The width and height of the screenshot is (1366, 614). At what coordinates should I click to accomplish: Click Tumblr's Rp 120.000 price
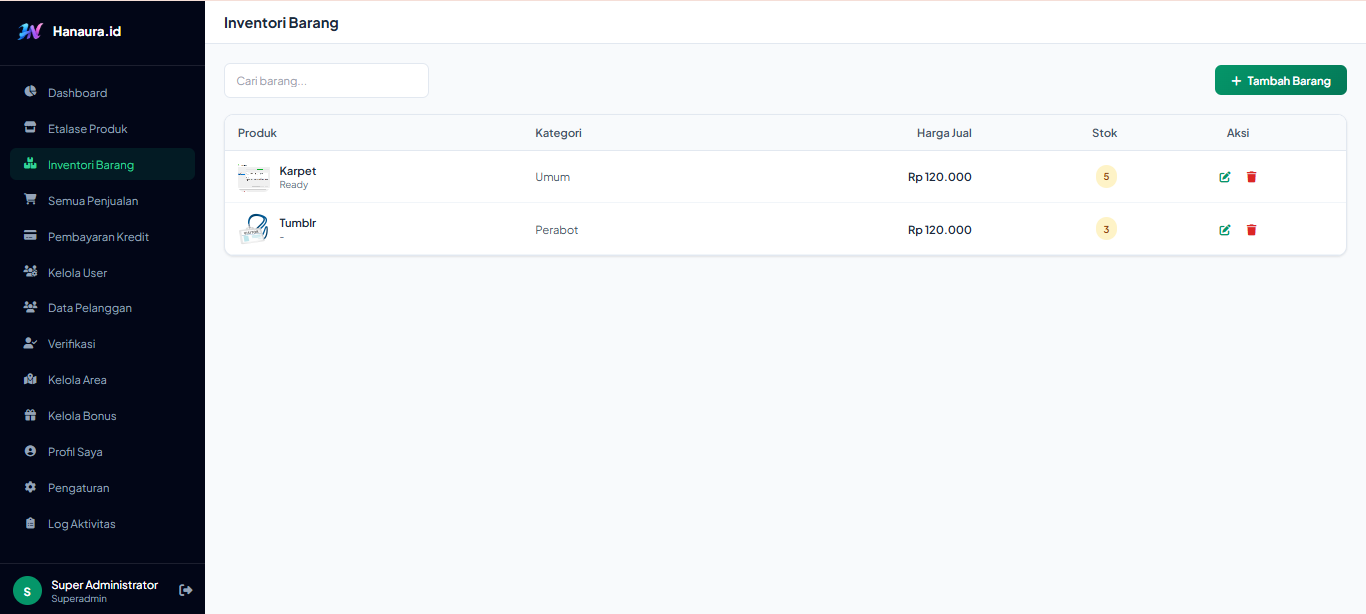click(940, 230)
